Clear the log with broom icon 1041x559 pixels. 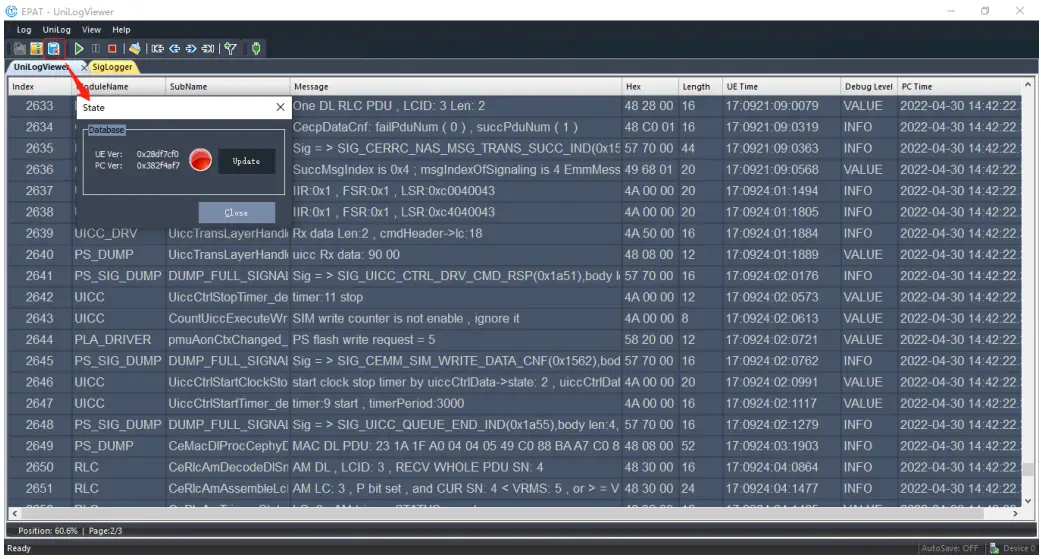135,48
